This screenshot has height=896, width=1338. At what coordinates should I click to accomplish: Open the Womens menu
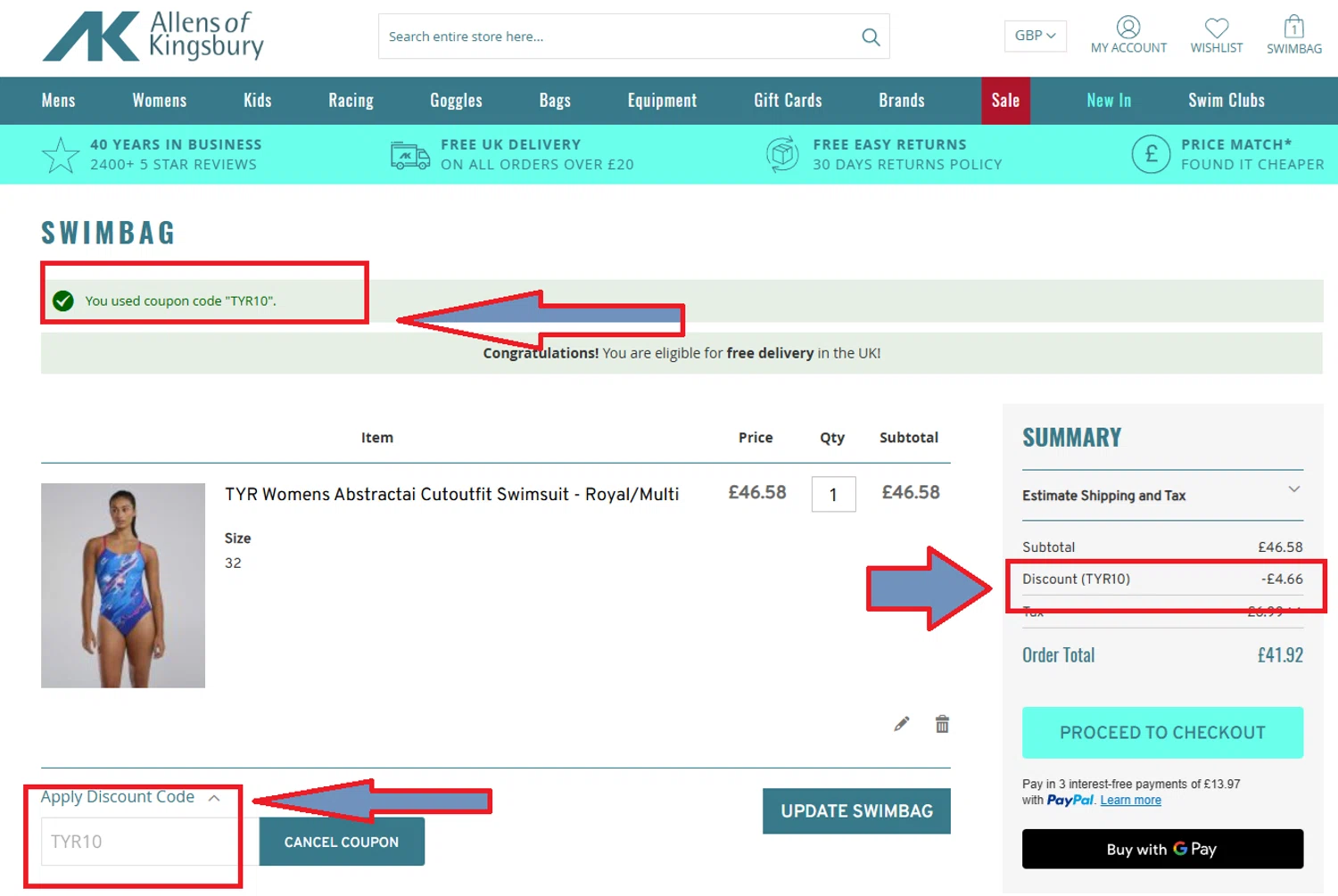click(x=160, y=100)
